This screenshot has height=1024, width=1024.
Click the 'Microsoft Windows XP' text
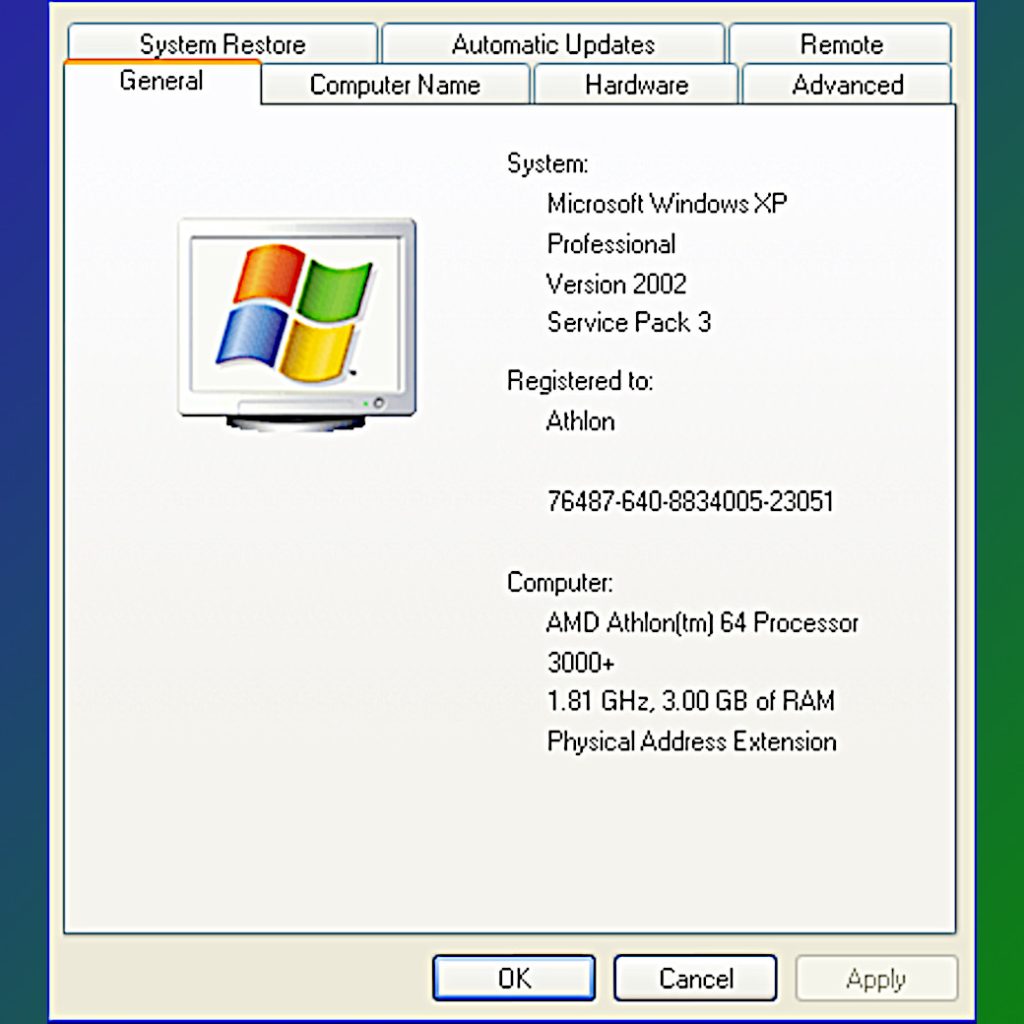[x=667, y=203]
